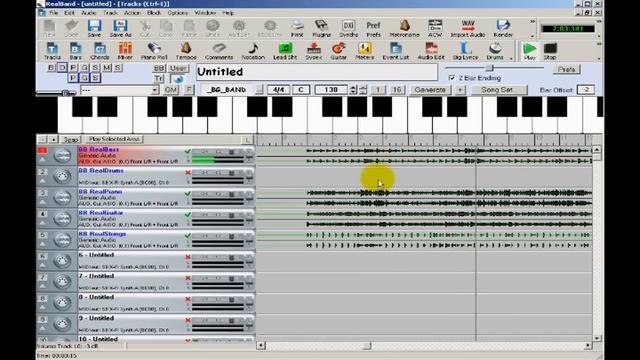Toggle the green check on BB RealBass track
Viewport: 640px width, 360px height.
point(188,151)
